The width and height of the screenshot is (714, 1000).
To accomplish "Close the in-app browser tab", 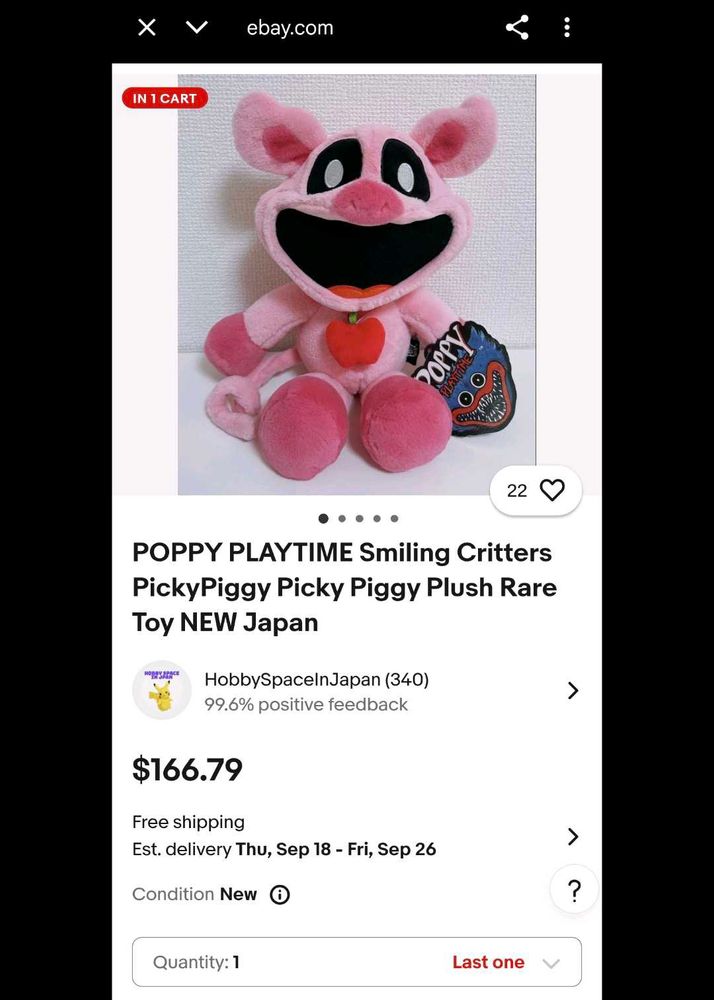I will 147,28.
